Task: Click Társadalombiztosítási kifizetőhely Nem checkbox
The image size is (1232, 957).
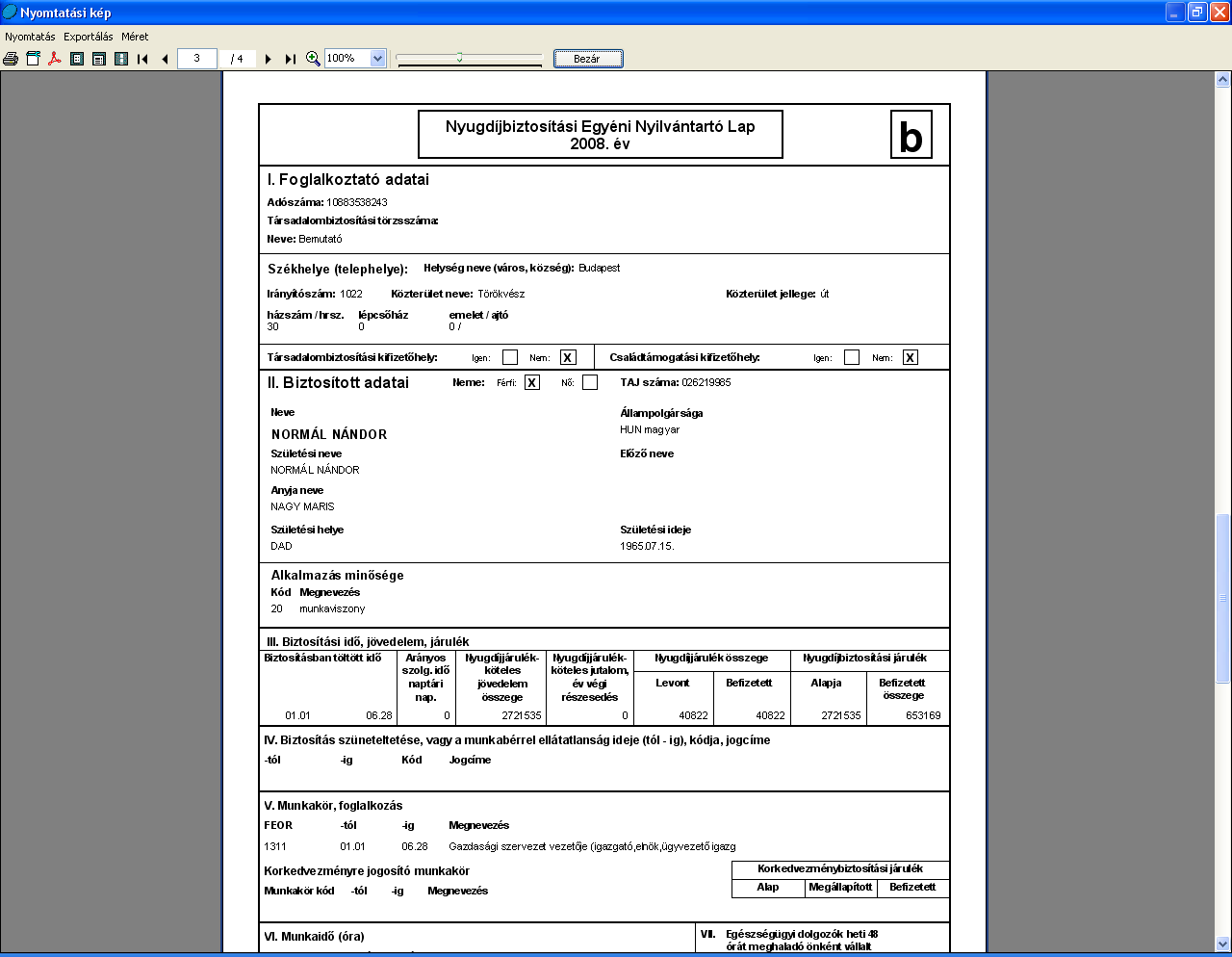Action: [568, 357]
